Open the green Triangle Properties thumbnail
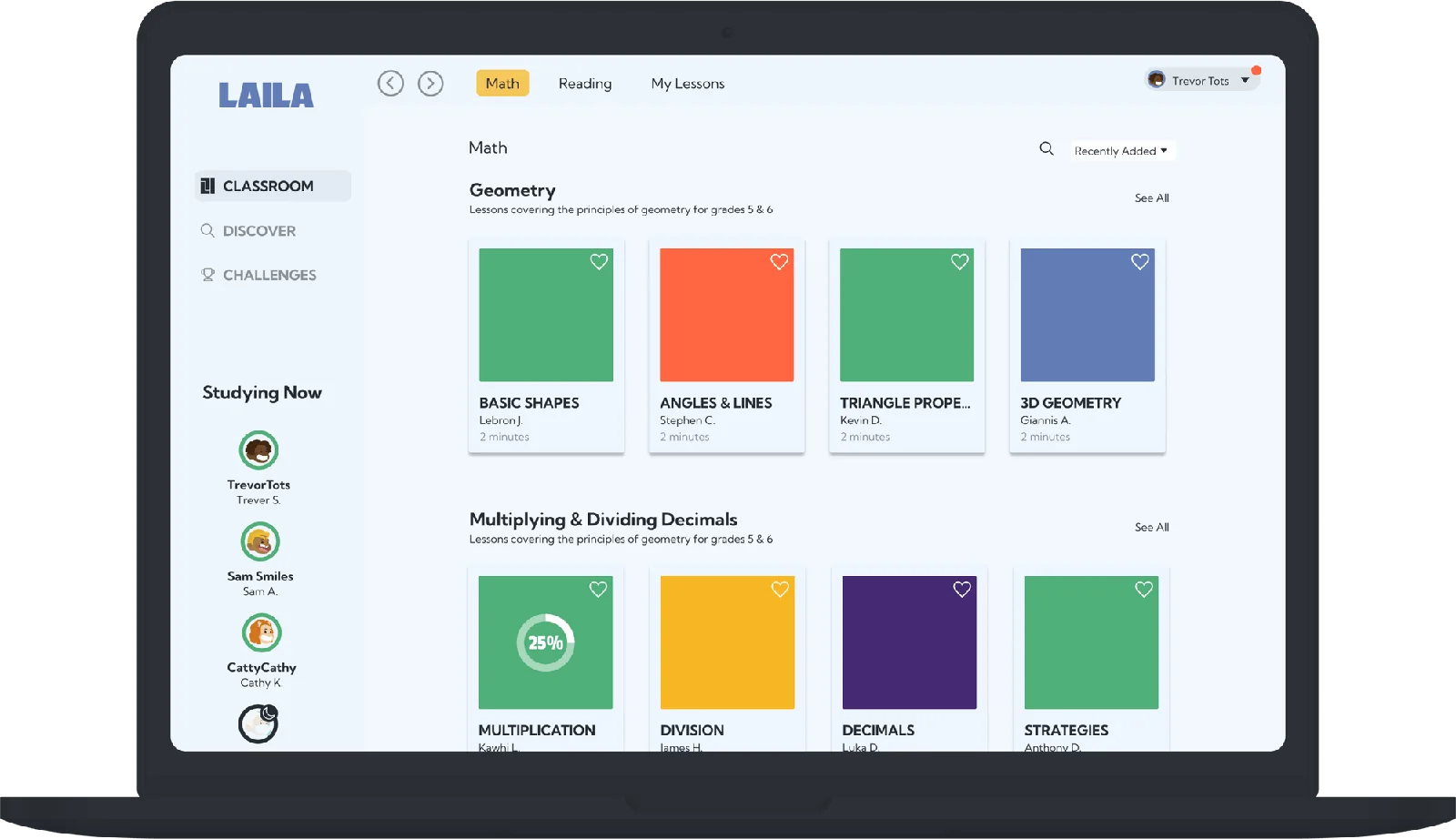This screenshot has width=1456, height=839. pyautogui.click(x=906, y=315)
